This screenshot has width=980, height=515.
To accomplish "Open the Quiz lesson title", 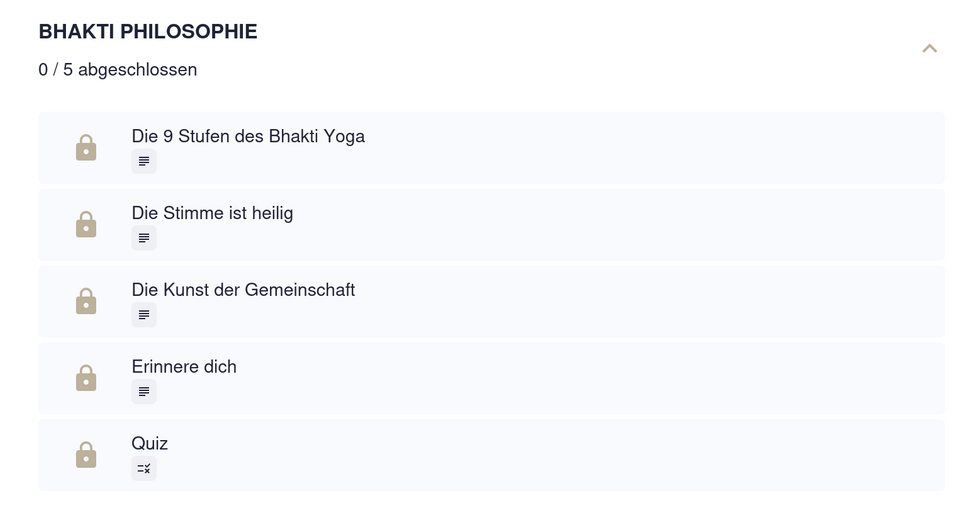I will tap(150, 443).
